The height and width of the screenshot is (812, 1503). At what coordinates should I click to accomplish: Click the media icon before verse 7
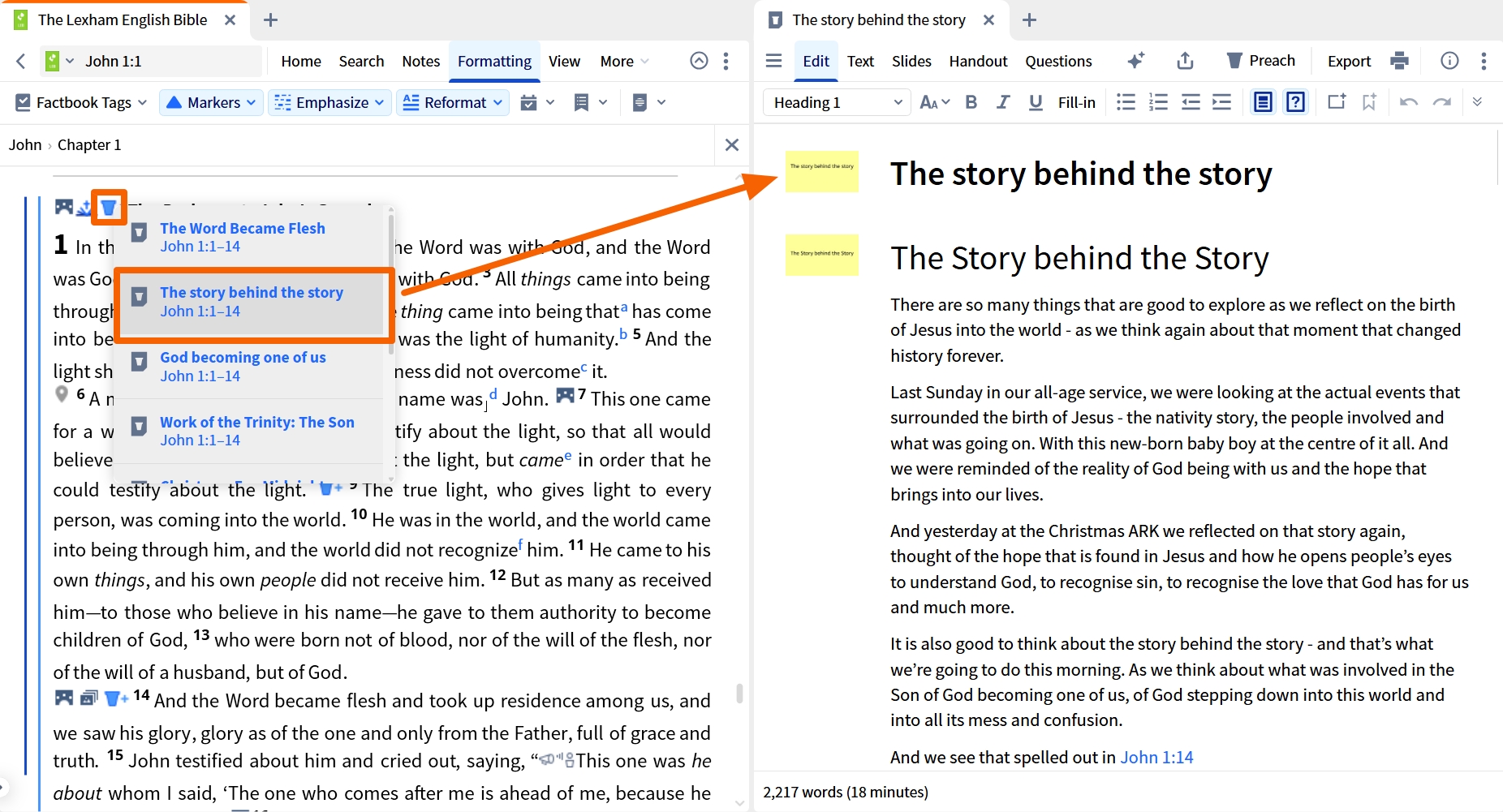[x=565, y=396]
